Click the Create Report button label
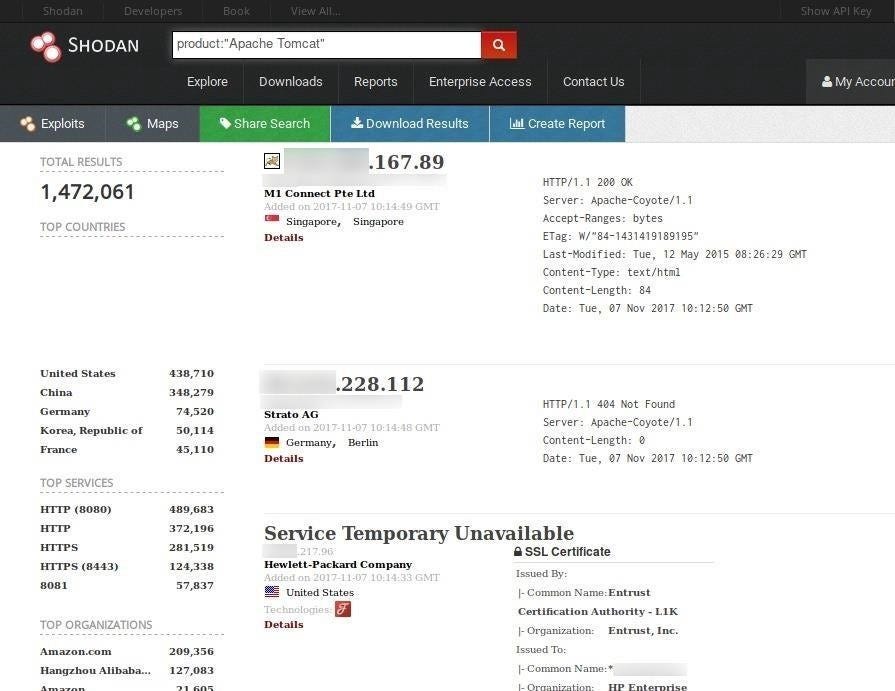Screen dimensions: 895x691 (x=566, y=123)
